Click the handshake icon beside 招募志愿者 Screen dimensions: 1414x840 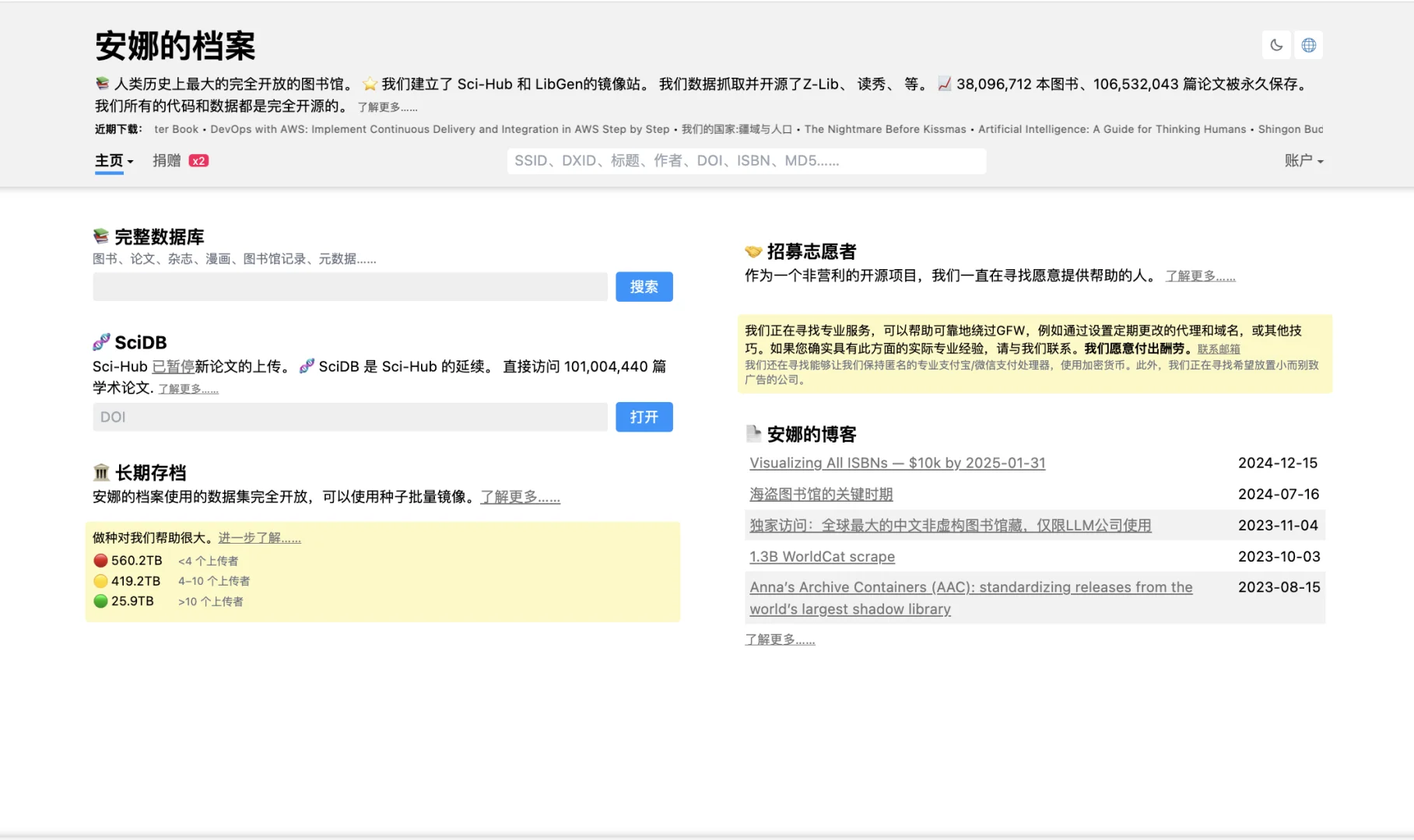[x=753, y=252]
